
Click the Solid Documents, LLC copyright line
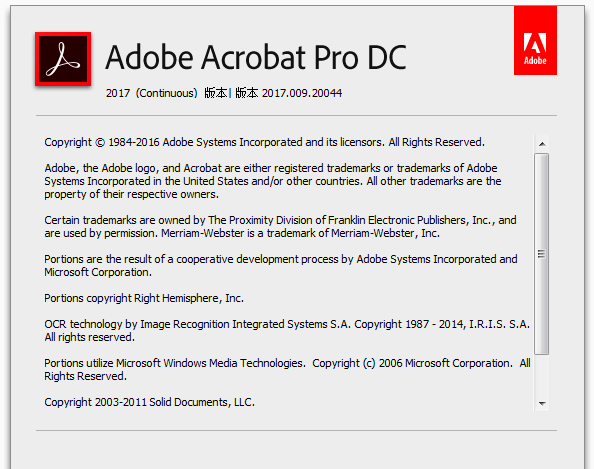(150, 402)
